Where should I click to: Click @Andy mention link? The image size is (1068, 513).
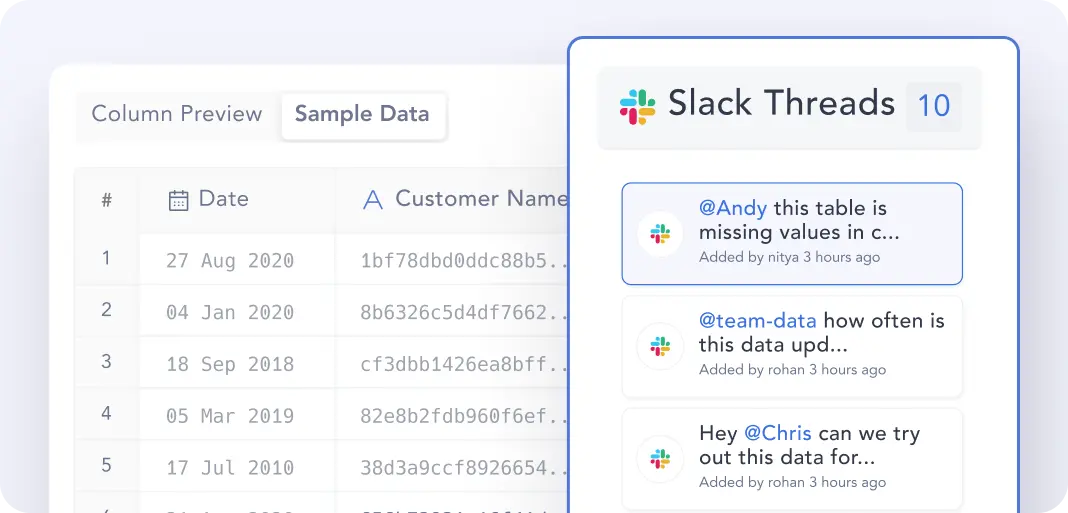pos(733,209)
